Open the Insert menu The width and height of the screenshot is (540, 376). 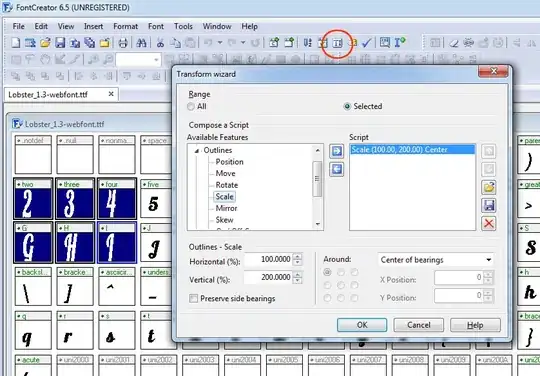click(93, 26)
